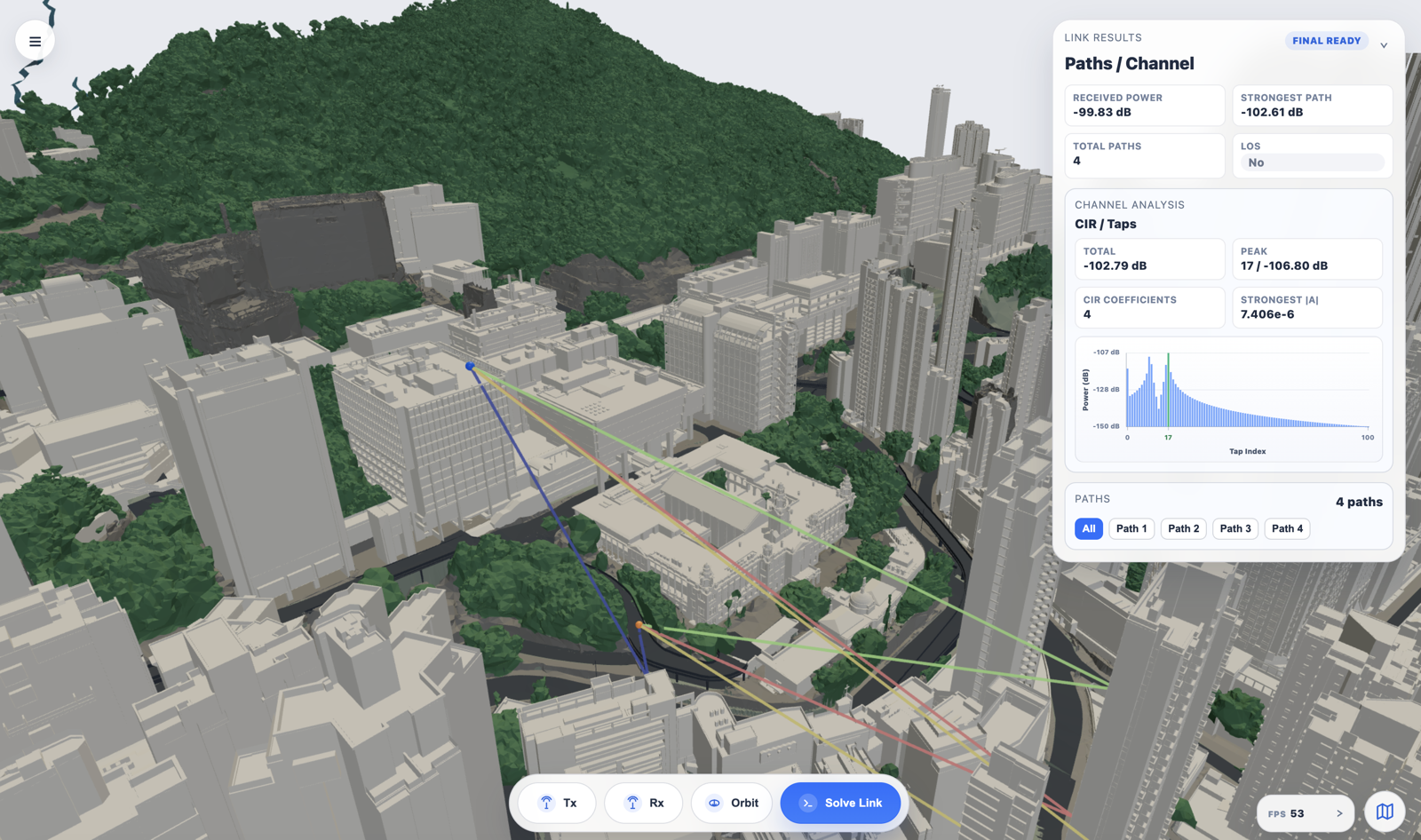This screenshot has height=840, width=1421.
Task: Open the hamburger menu button
Action: (x=35, y=41)
